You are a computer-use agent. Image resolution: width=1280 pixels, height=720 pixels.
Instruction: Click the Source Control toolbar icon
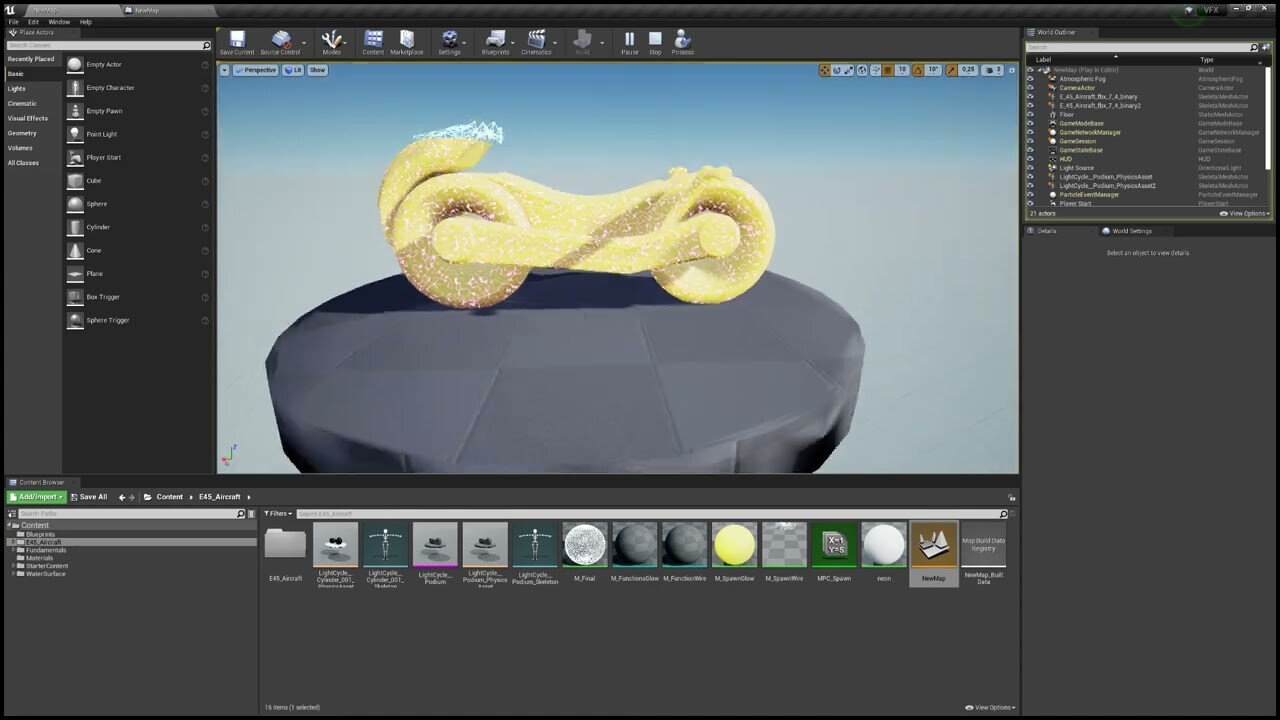[x=281, y=41]
